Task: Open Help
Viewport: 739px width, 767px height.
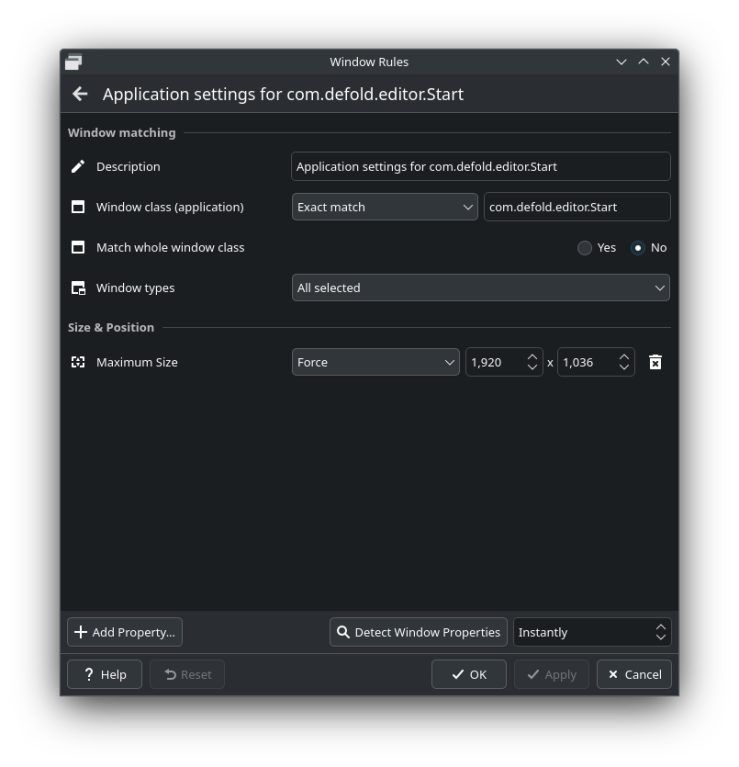Action: tap(104, 674)
